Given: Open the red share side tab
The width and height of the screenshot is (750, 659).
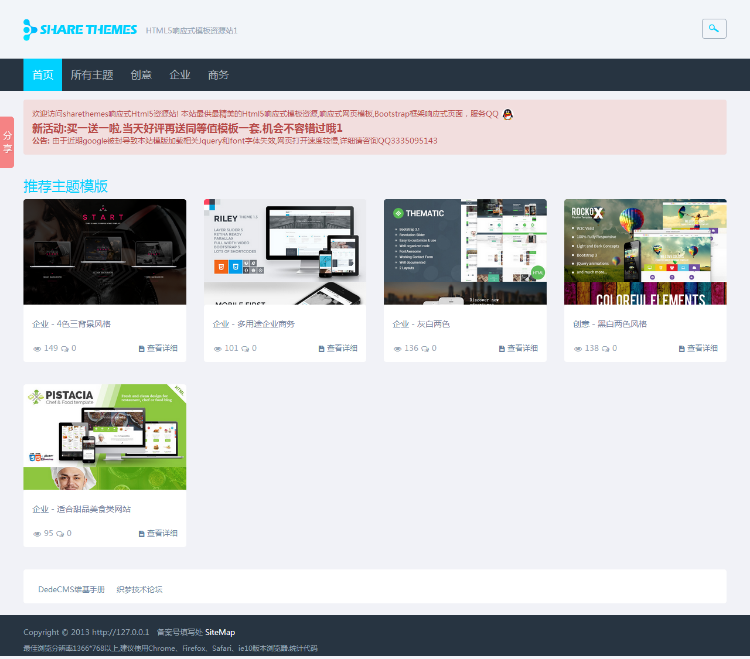Looking at the screenshot, I should [x=7, y=142].
